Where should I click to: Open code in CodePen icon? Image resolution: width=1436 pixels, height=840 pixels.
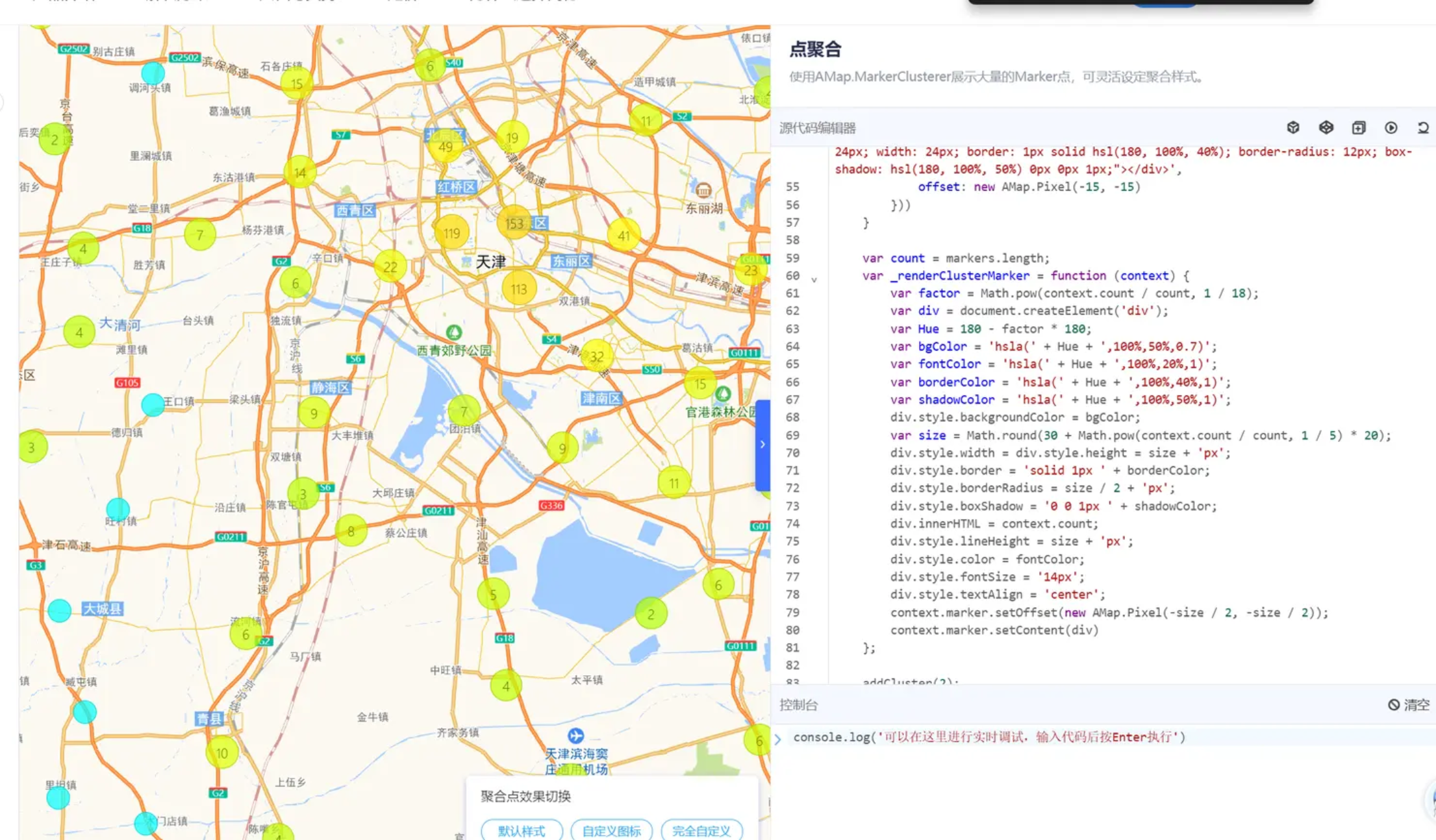click(x=1326, y=127)
